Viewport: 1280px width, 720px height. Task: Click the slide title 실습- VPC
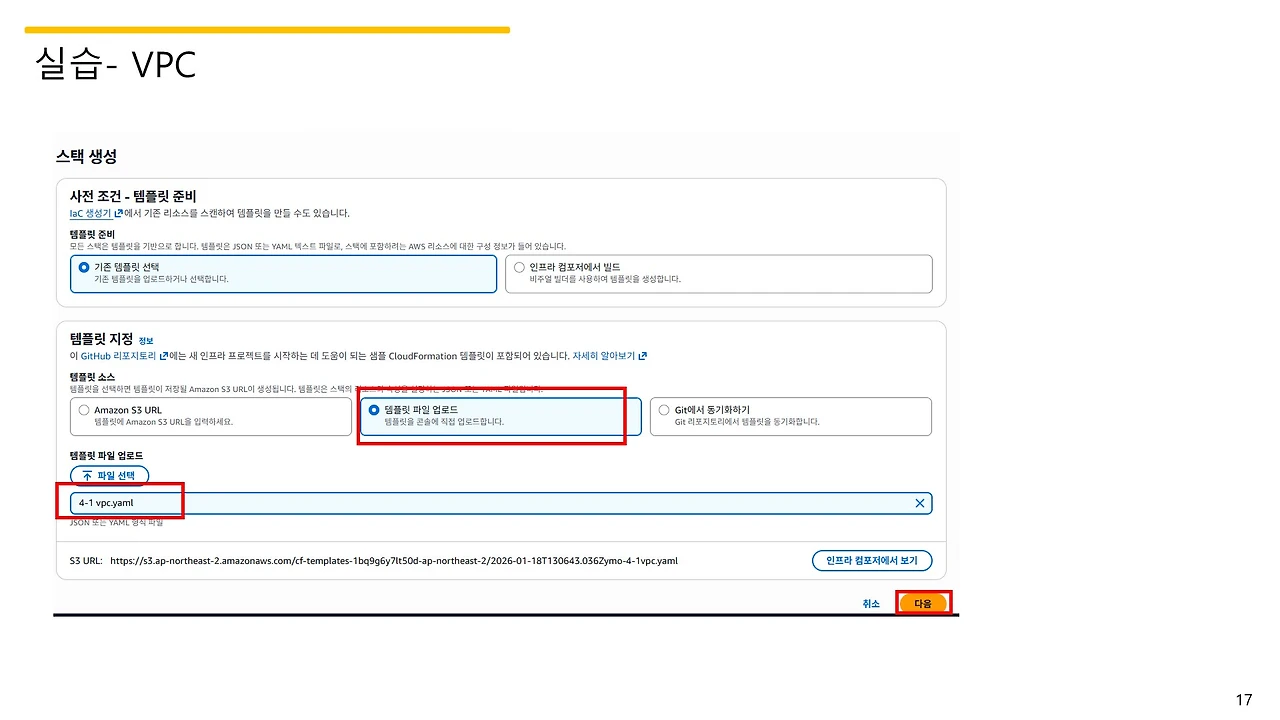click(115, 64)
